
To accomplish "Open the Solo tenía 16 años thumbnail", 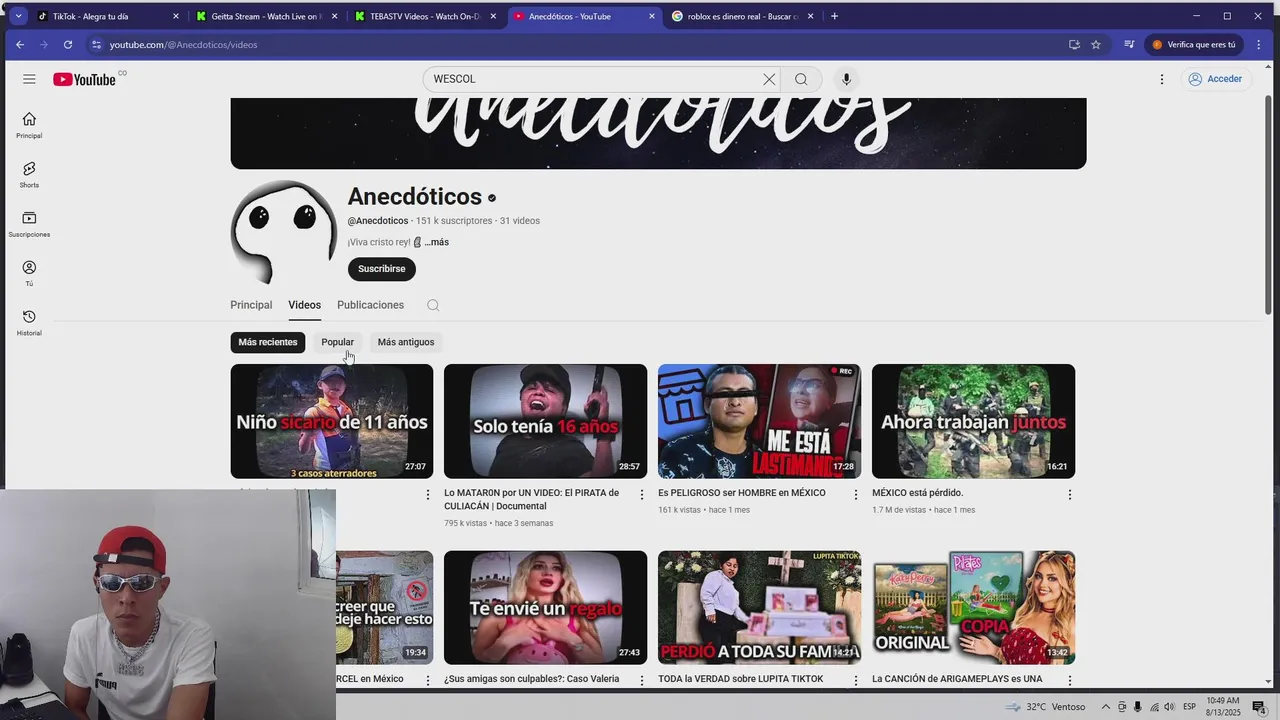I will pyautogui.click(x=546, y=421).
